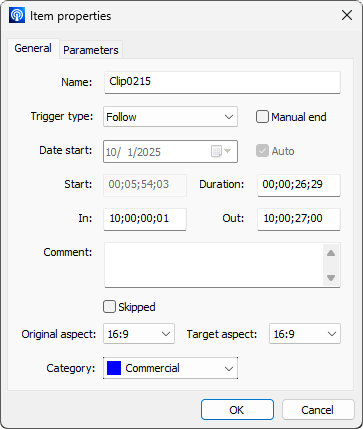Edit the Duration field 00;00;26;29
363x429 pixels.
(299, 185)
